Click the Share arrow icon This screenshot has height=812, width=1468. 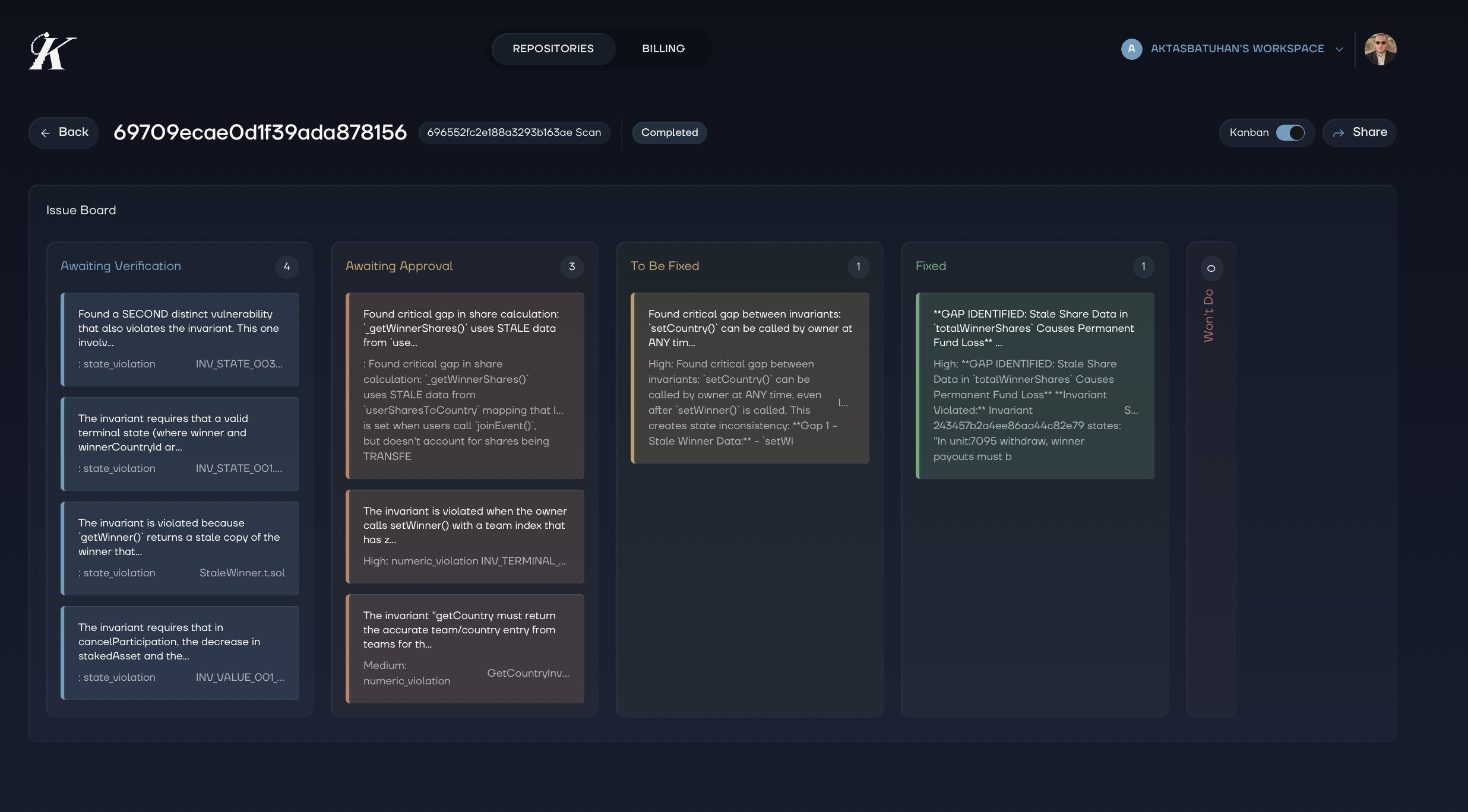(x=1338, y=133)
